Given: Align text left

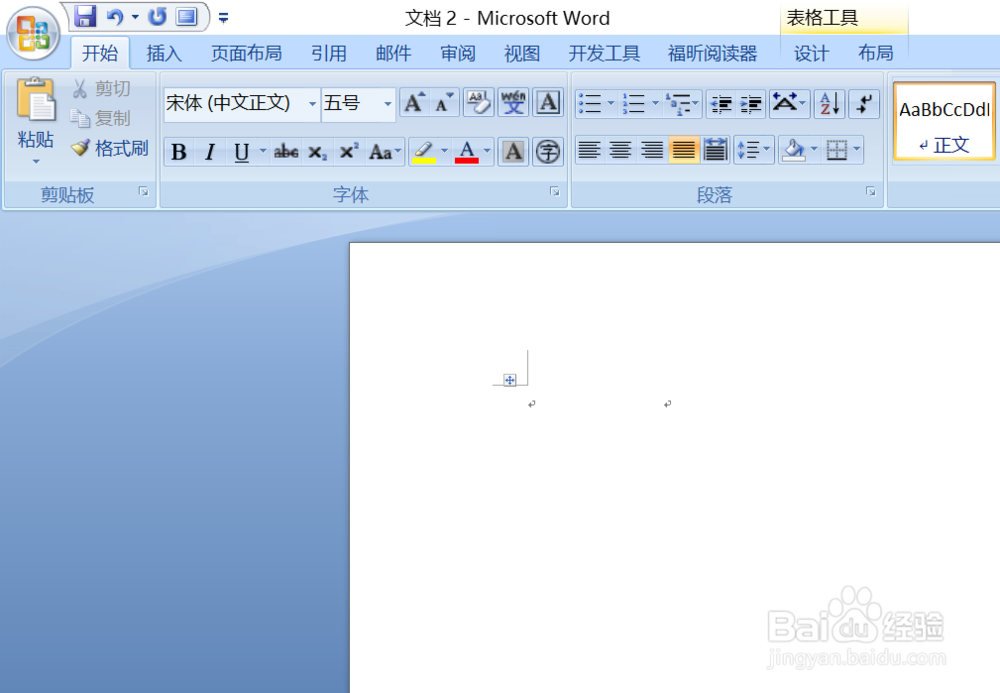Looking at the screenshot, I should click(x=589, y=150).
